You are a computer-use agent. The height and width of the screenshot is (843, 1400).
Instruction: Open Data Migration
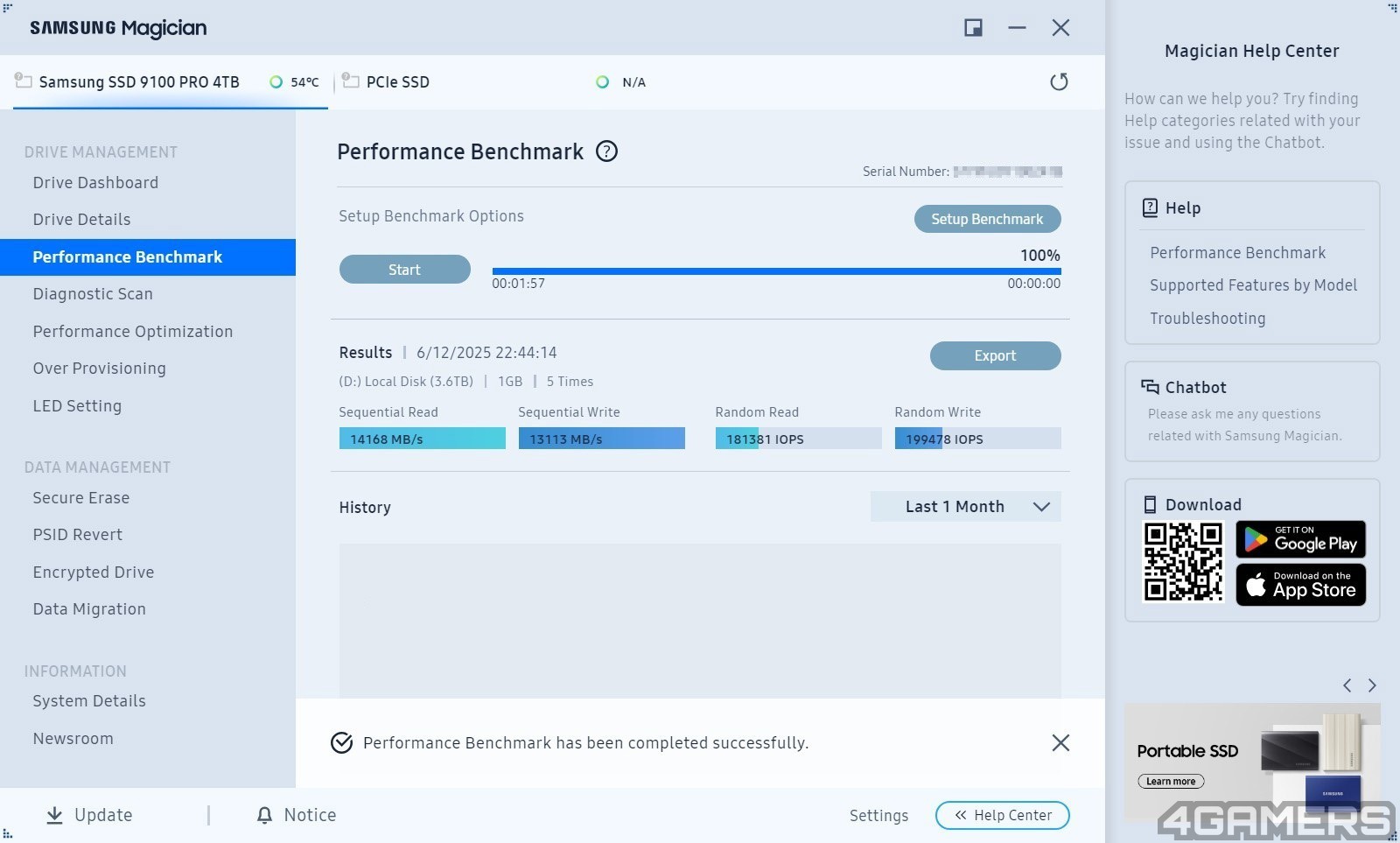[89, 609]
